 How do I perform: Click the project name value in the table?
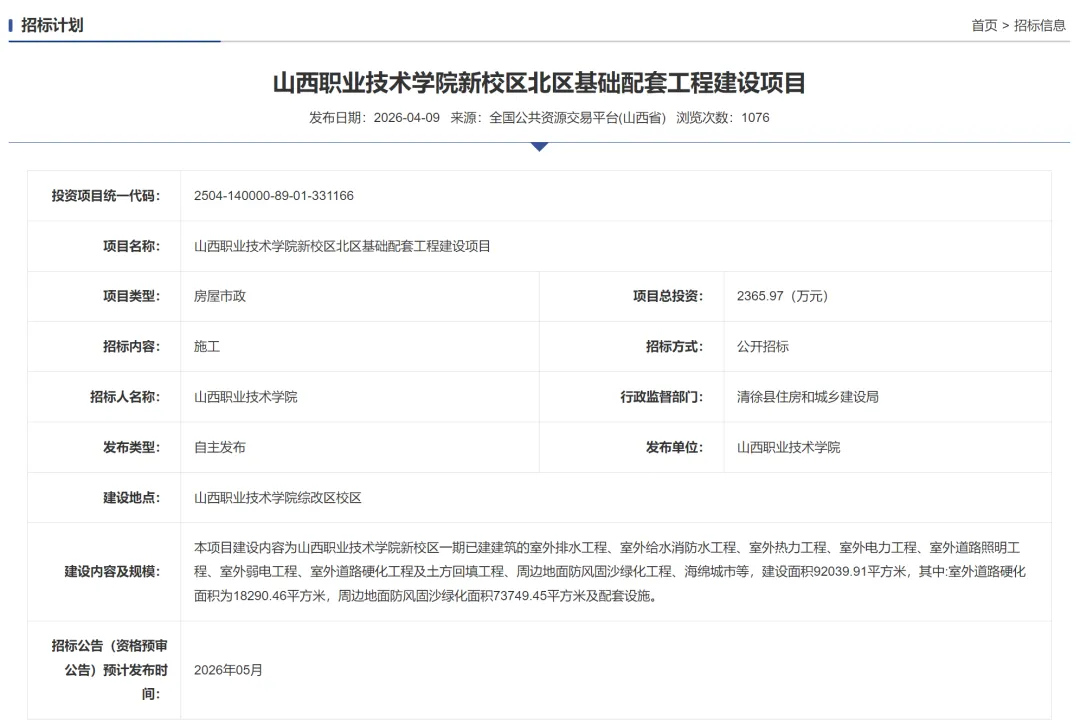342,246
